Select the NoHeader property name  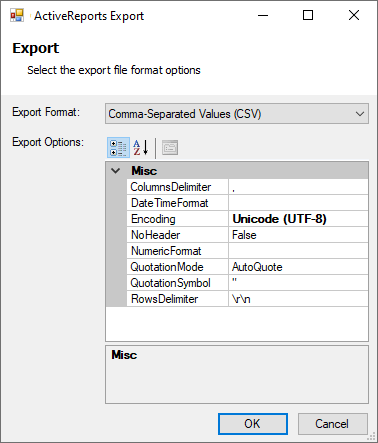(x=156, y=235)
